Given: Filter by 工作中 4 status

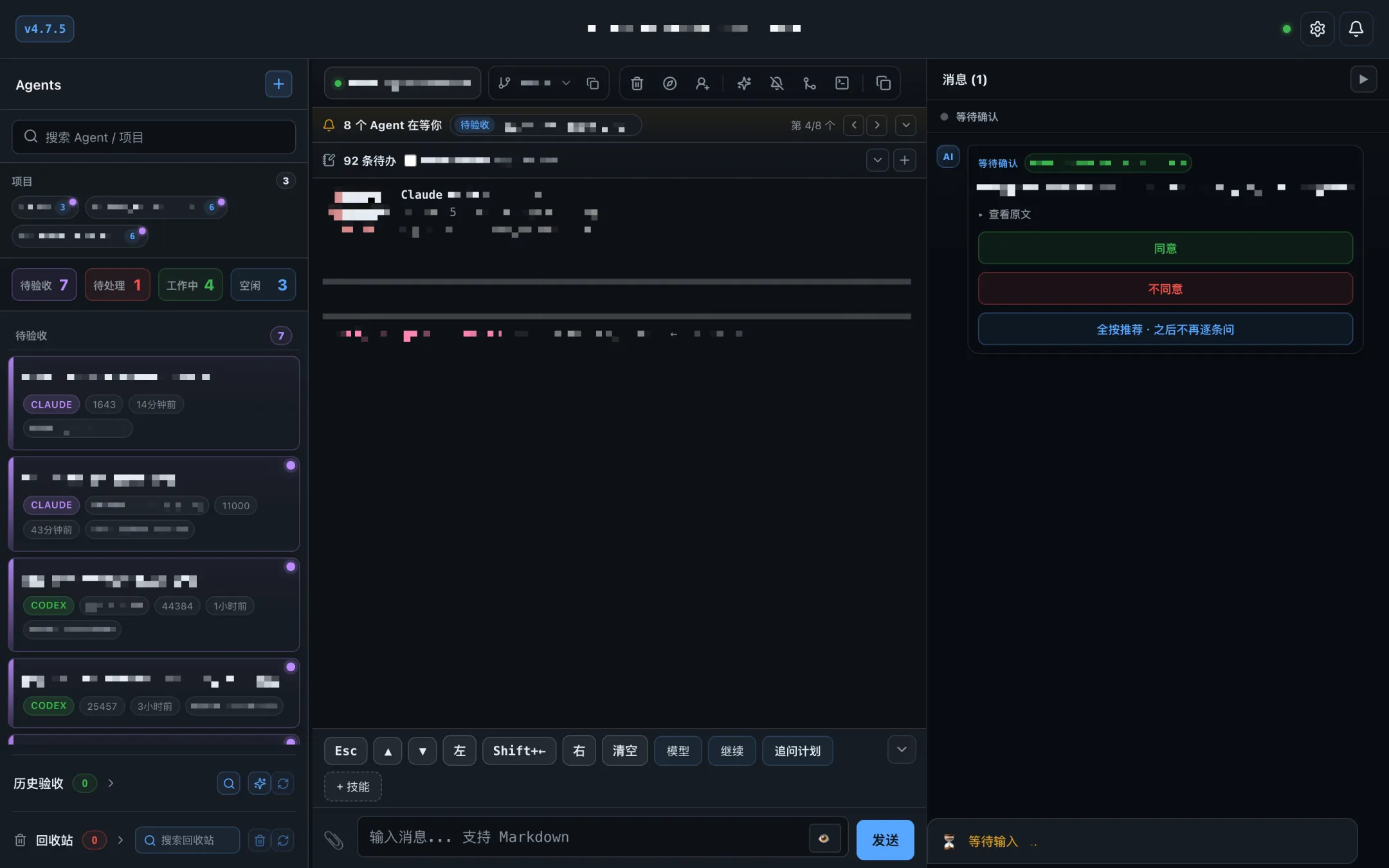Looking at the screenshot, I should 190,285.
